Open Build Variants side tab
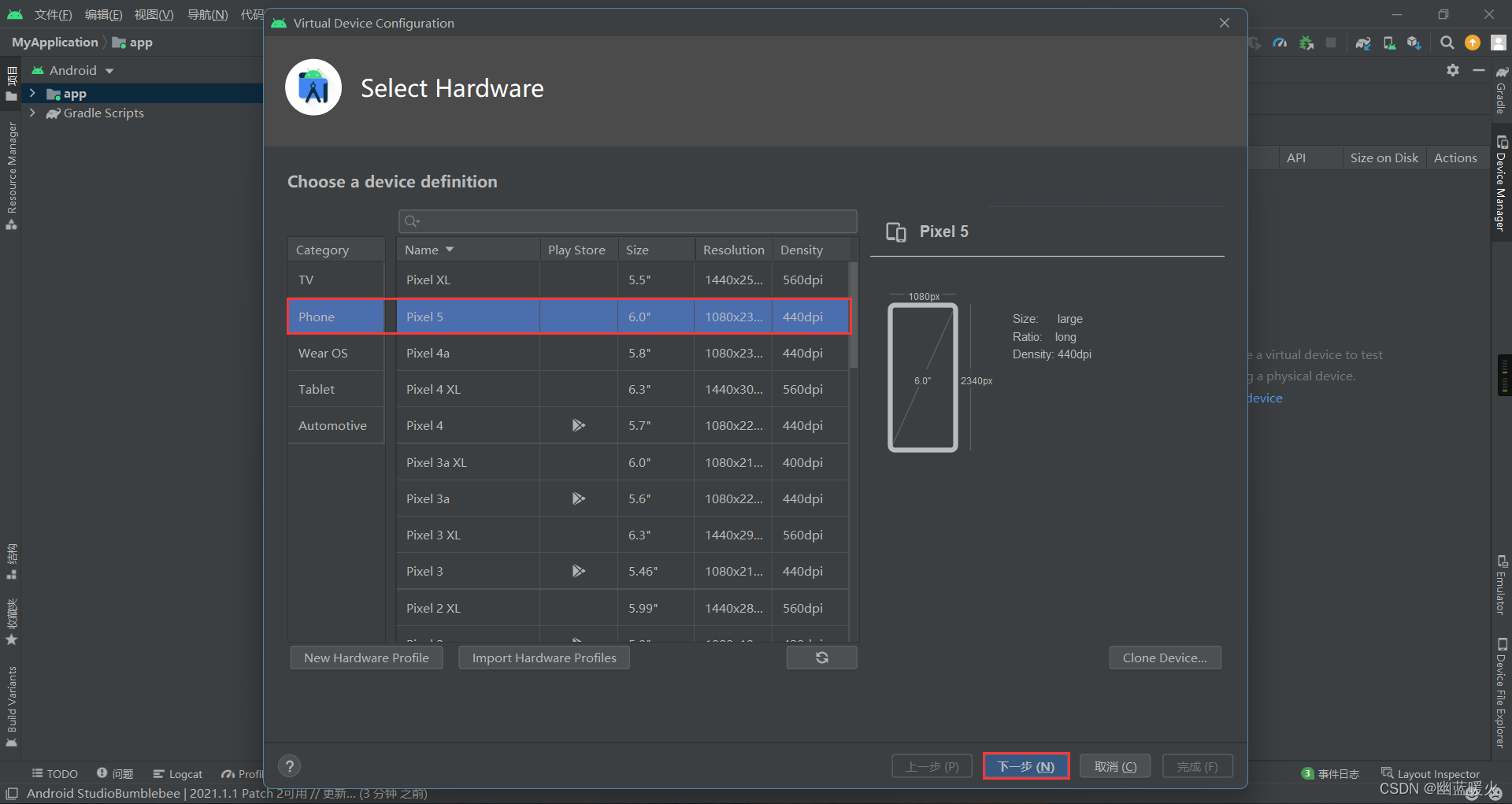1512x804 pixels. tap(11, 706)
